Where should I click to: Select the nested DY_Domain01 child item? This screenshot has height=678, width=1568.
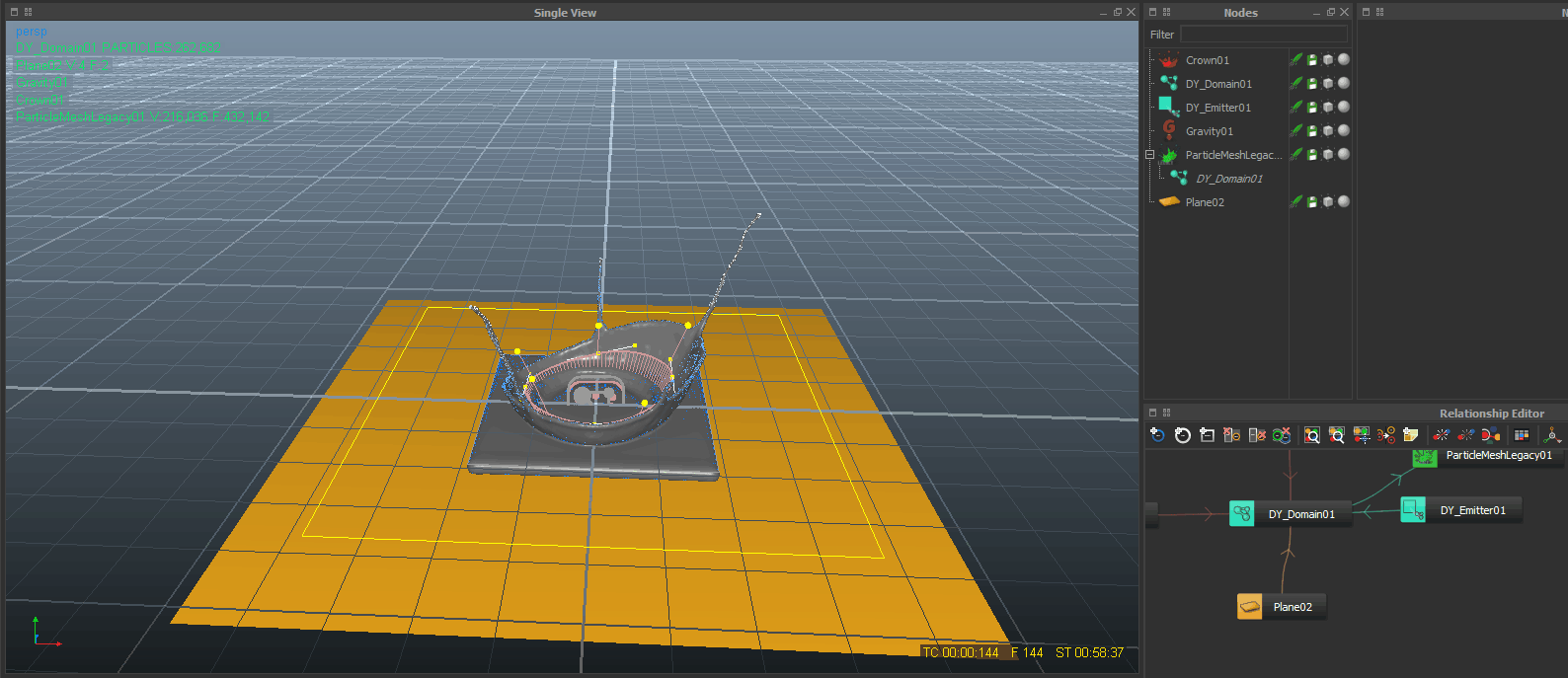pyautogui.click(x=1228, y=179)
